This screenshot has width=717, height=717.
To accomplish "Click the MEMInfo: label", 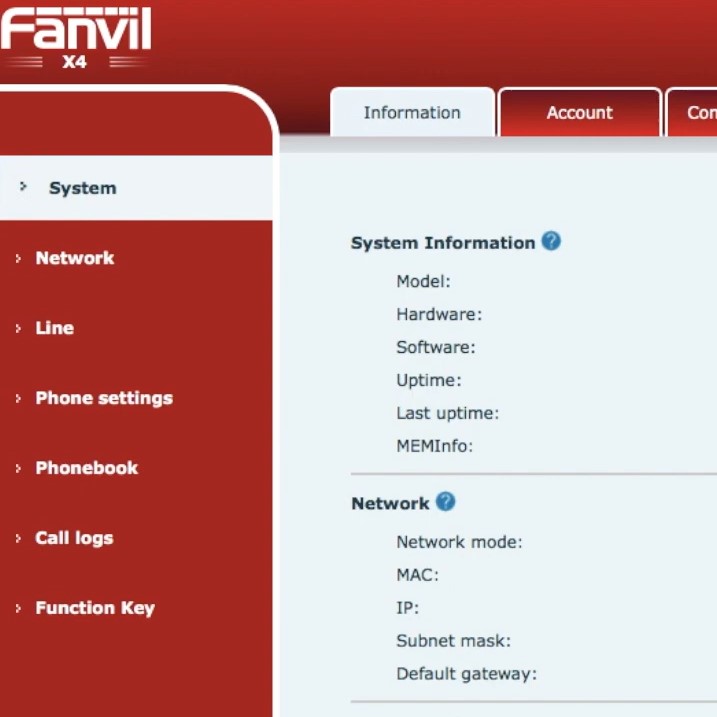I will (x=434, y=446).
